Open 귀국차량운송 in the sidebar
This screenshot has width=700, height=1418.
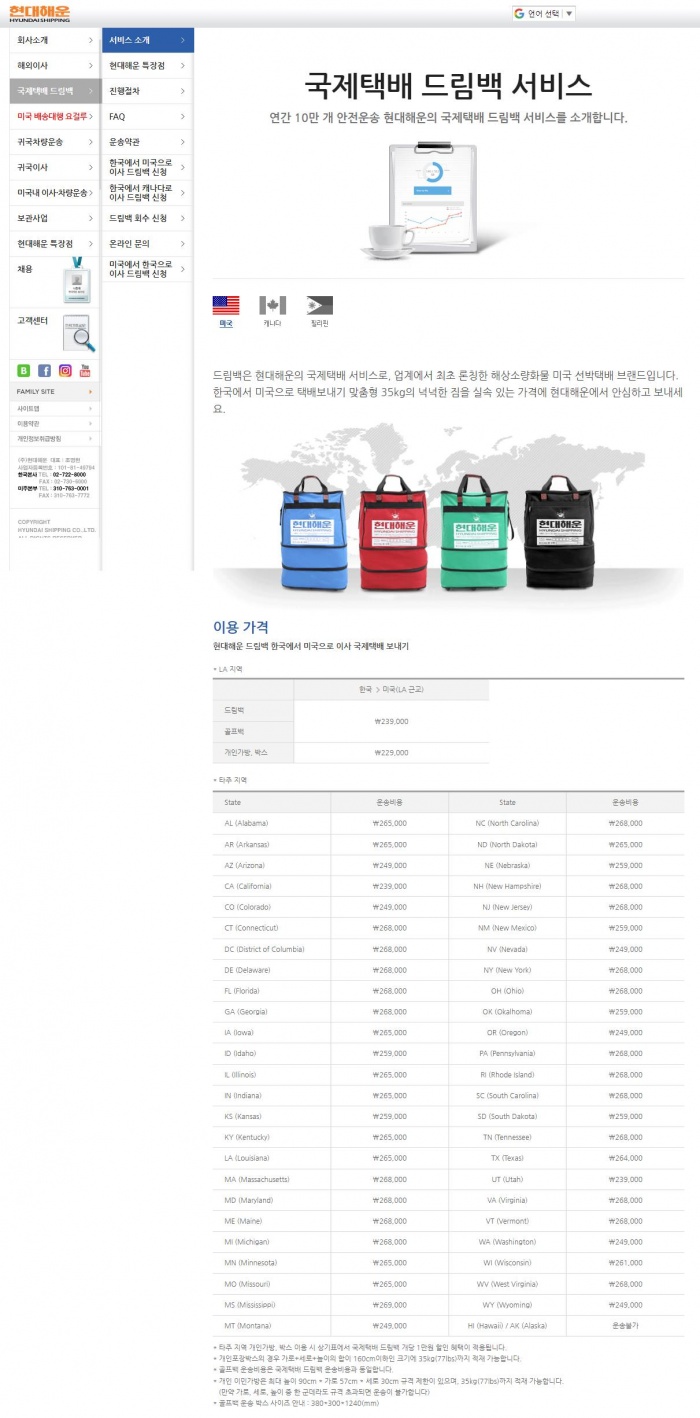[x=55, y=142]
